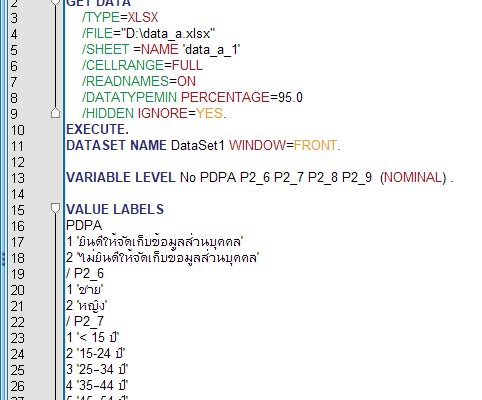This screenshot has height=400, width=482.
Task: Click label 2 'หญิง'
Action: coord(86,305)
